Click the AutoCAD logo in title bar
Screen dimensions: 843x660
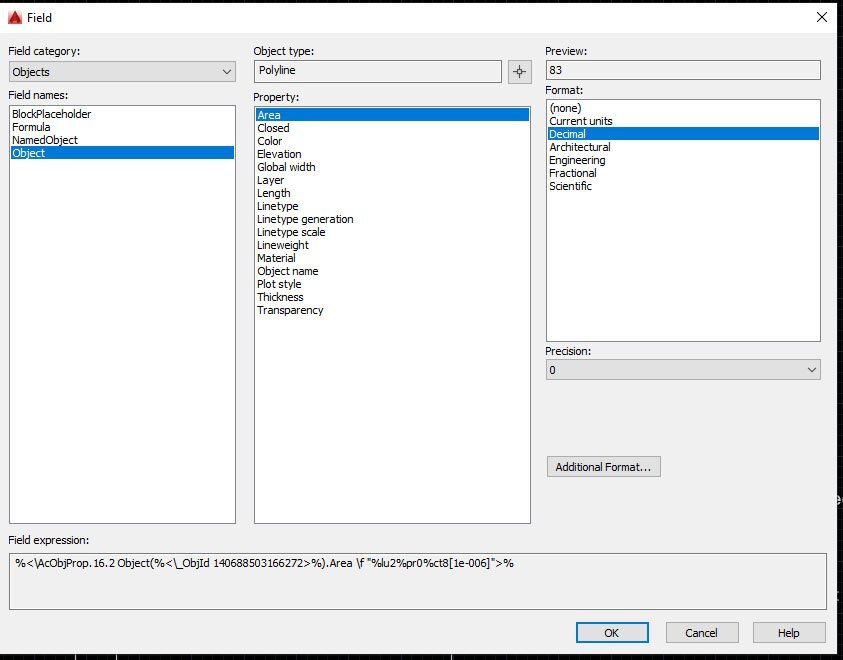[15, 18]
